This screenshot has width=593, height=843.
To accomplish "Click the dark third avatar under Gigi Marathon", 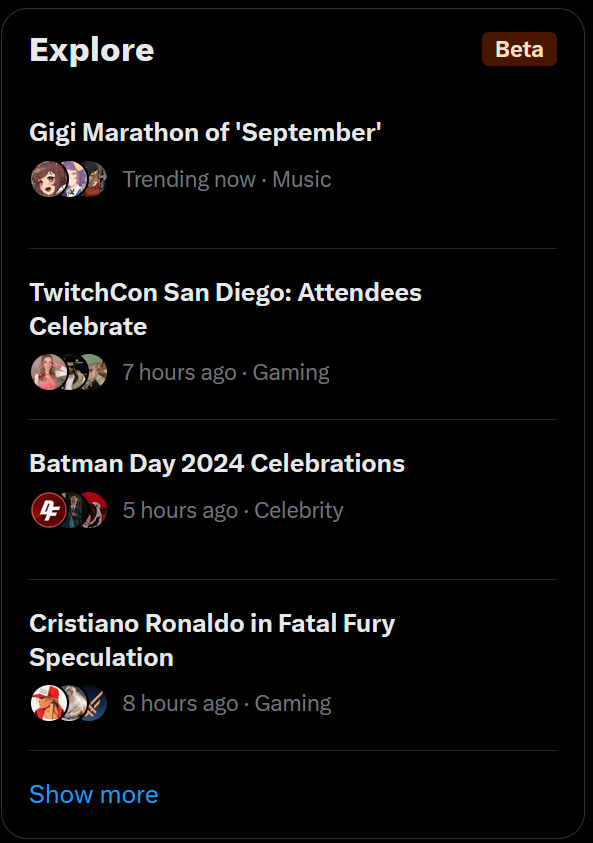I will [x=98, y=179].
